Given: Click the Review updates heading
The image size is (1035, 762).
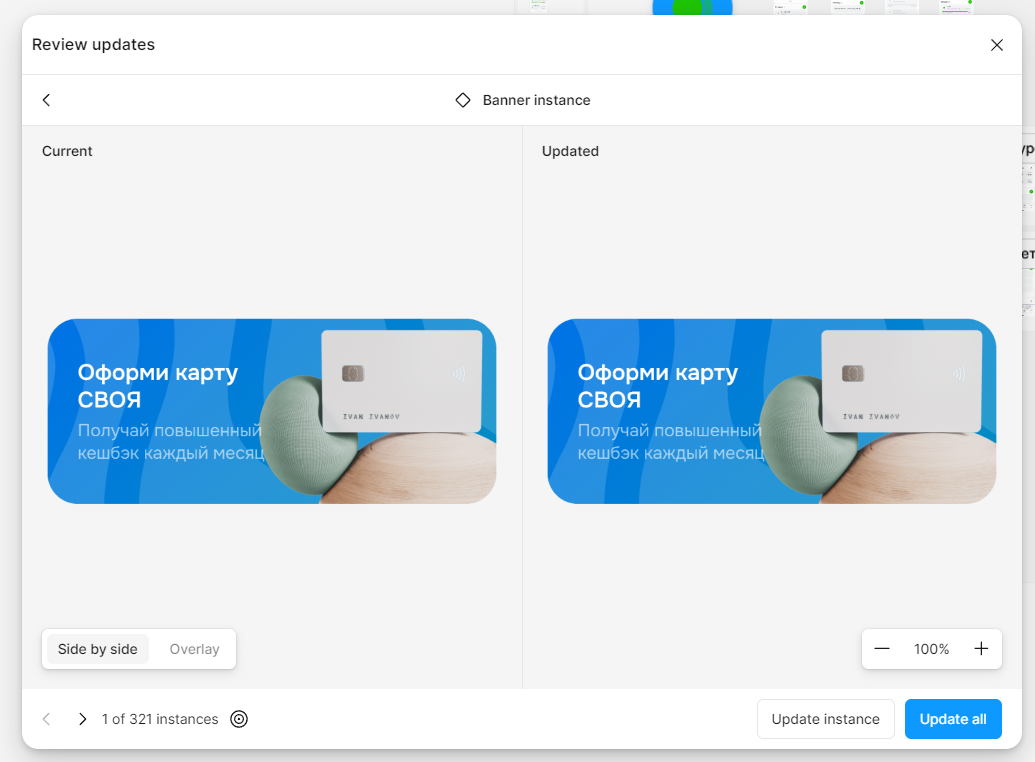Looking at the screenshot, I should pyautogui.click(x=94, y=44).
